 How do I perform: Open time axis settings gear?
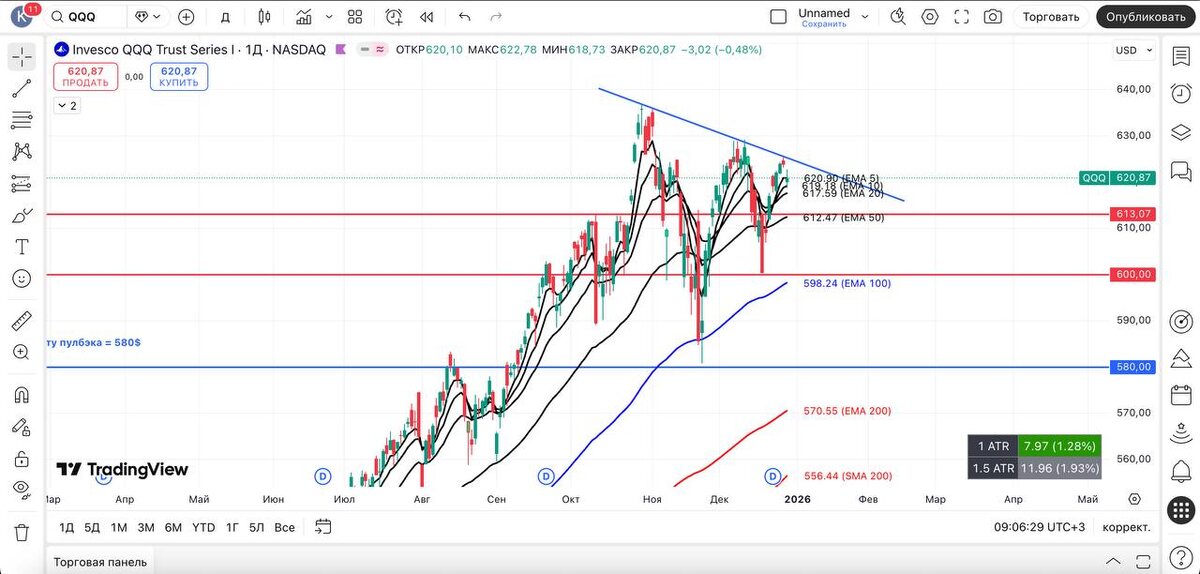1134,498
